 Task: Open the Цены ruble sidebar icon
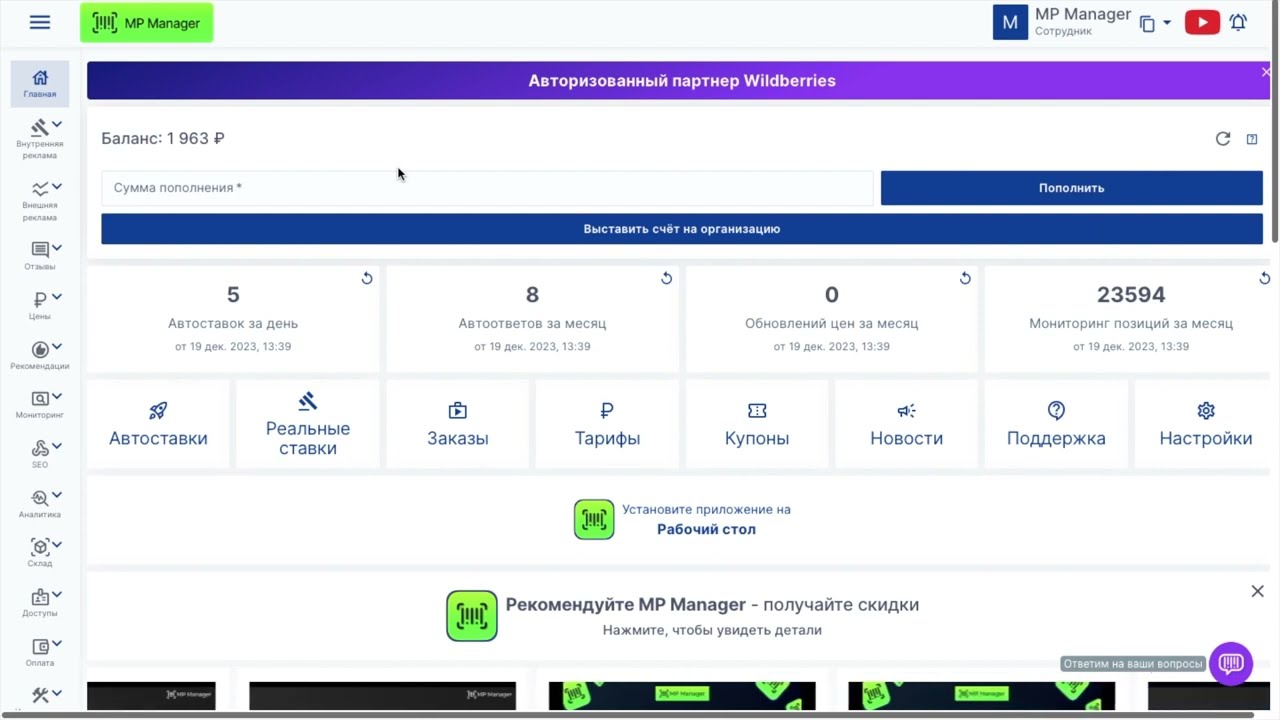point(40,299)
